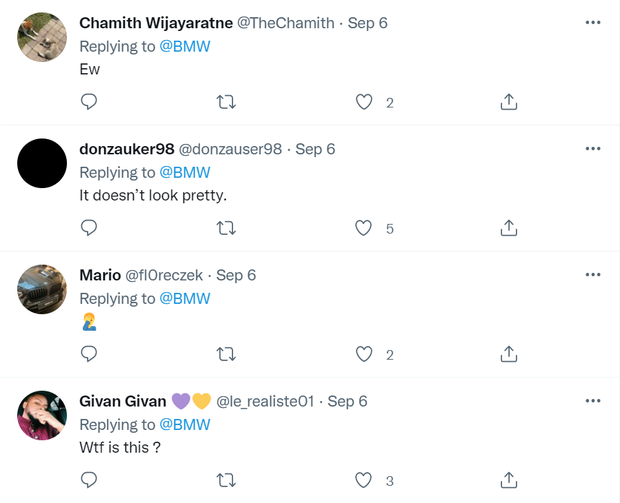This screenshot has width=620, height=503.
Task: Reply to donzauker98's tweet
Action: click(88, 228)
